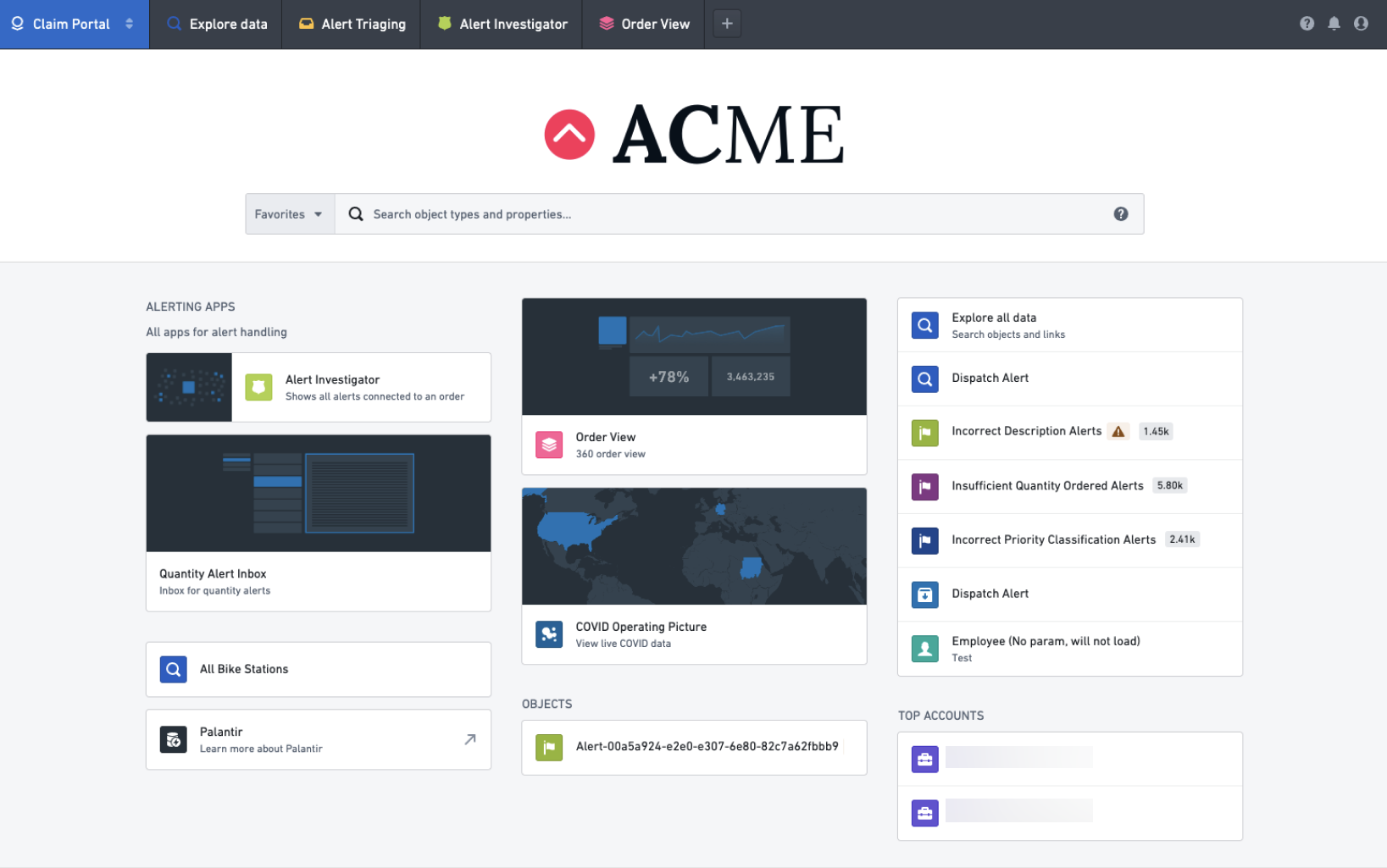Click the search object types input field

(x=740, y=214)
